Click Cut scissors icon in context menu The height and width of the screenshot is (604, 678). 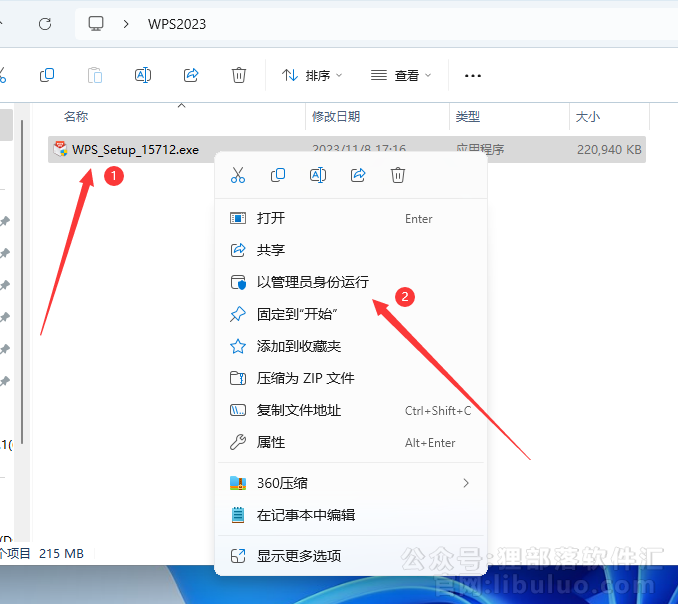click(238, 175)
